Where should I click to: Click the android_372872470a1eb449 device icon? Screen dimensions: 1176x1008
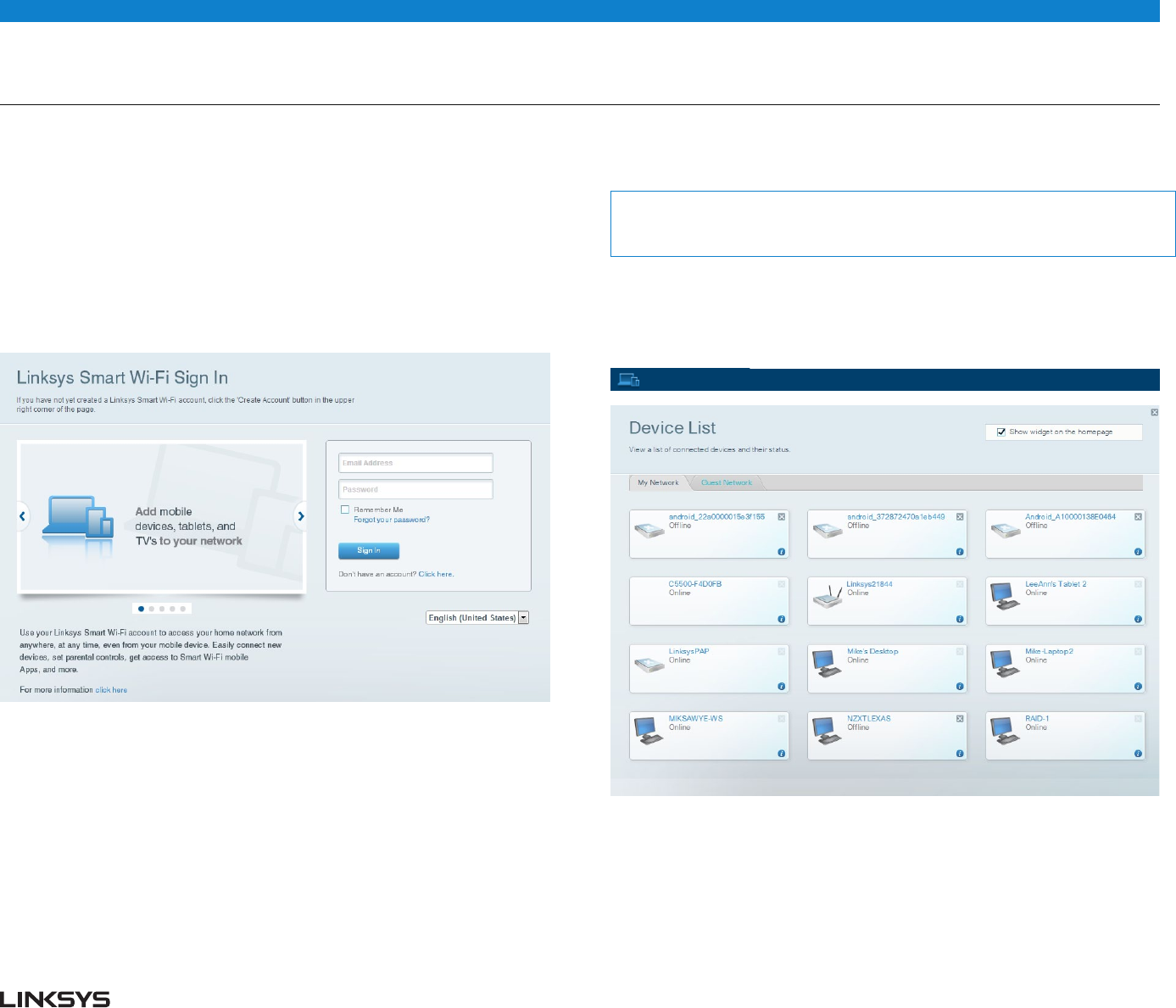click(x=828, y=531)
